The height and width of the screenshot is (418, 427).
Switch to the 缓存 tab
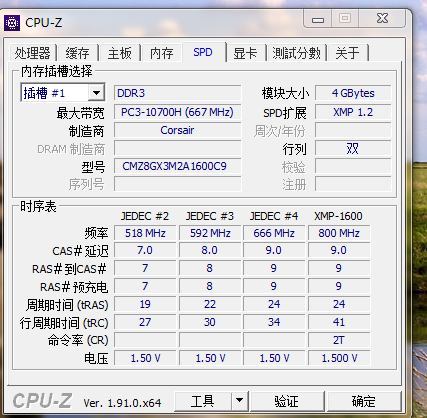tap(77, 53)
